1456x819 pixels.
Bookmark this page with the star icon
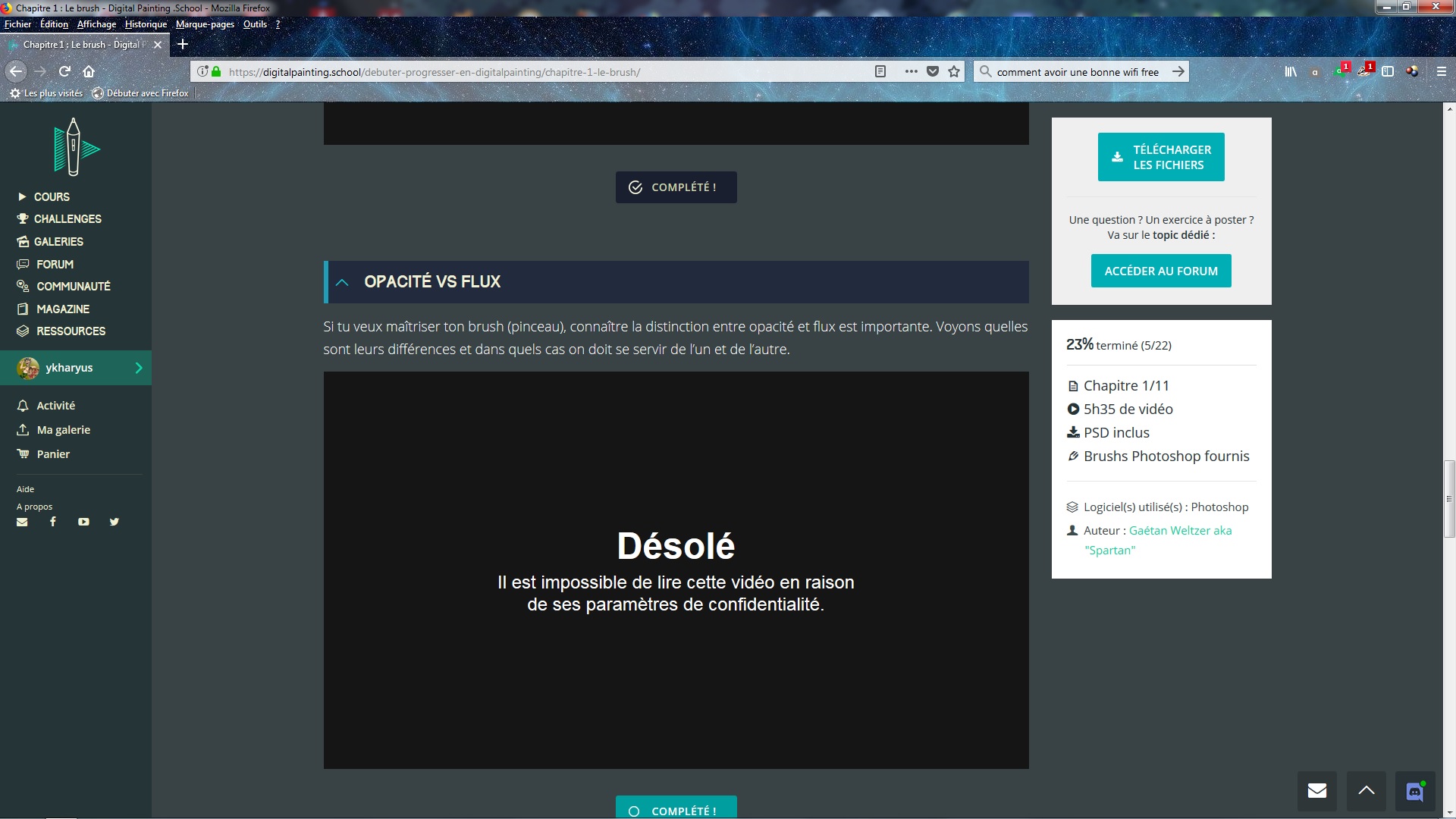tap(954, 71)
